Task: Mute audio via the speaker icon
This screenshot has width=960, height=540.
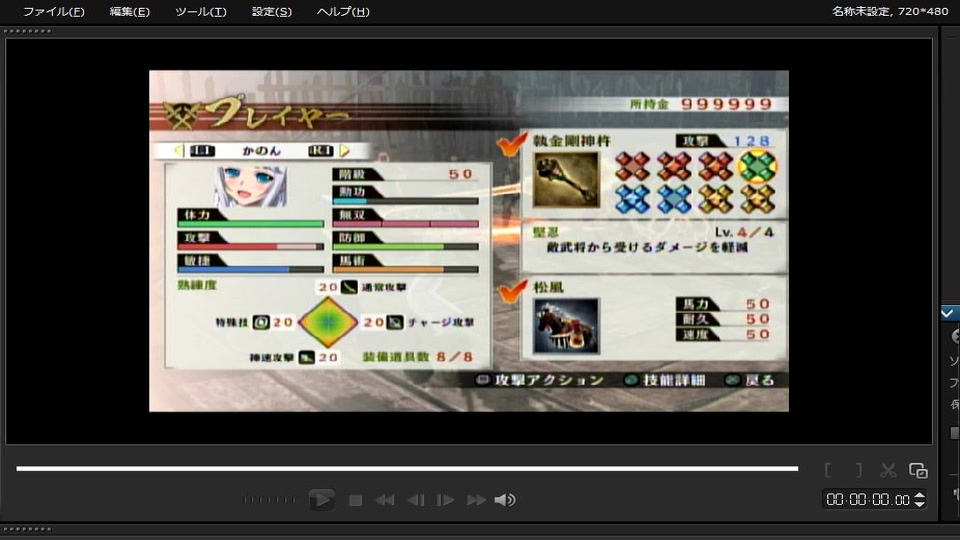Action: [x=504, y=500]
